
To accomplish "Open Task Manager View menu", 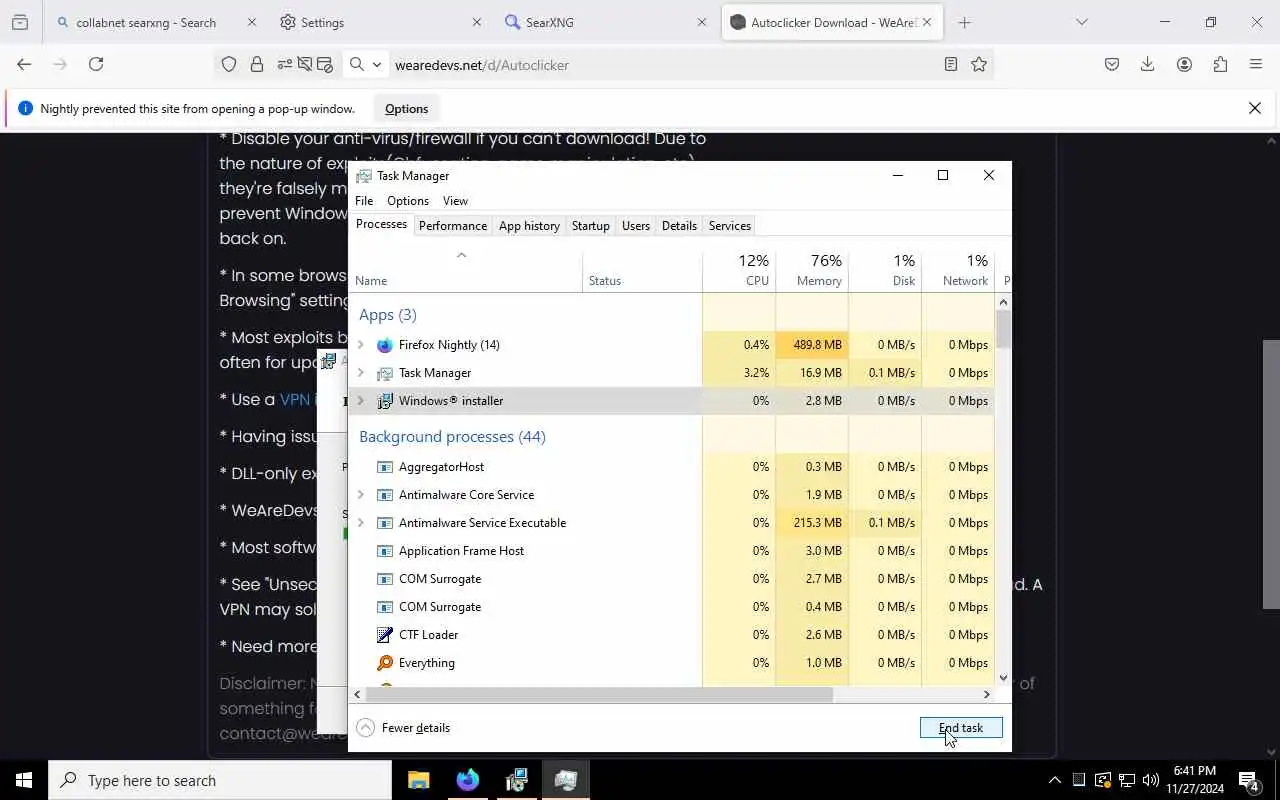I will pyautogui.click(x=455, y=201).
